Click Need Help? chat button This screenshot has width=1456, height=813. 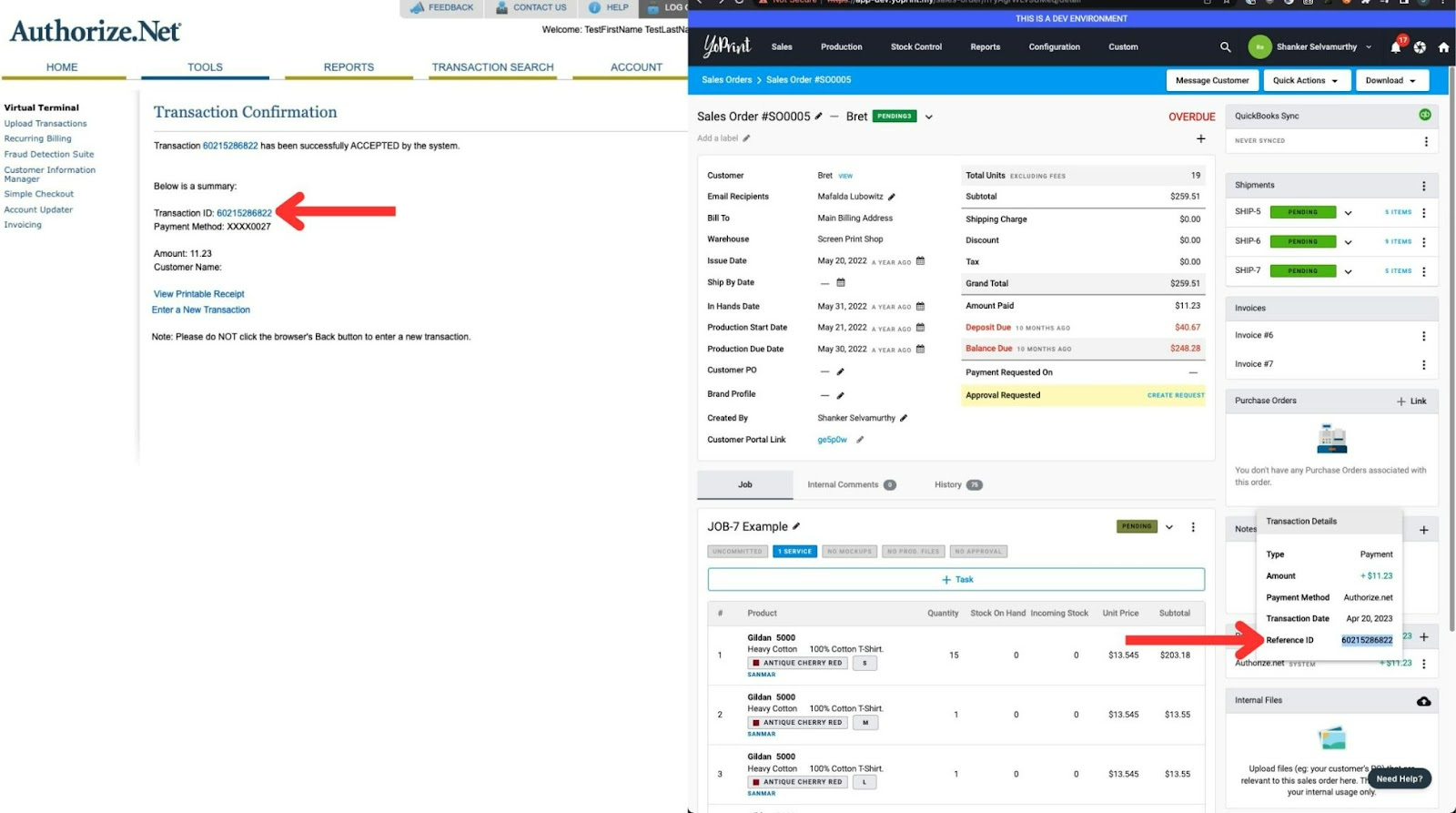(x=1399, y=779)
